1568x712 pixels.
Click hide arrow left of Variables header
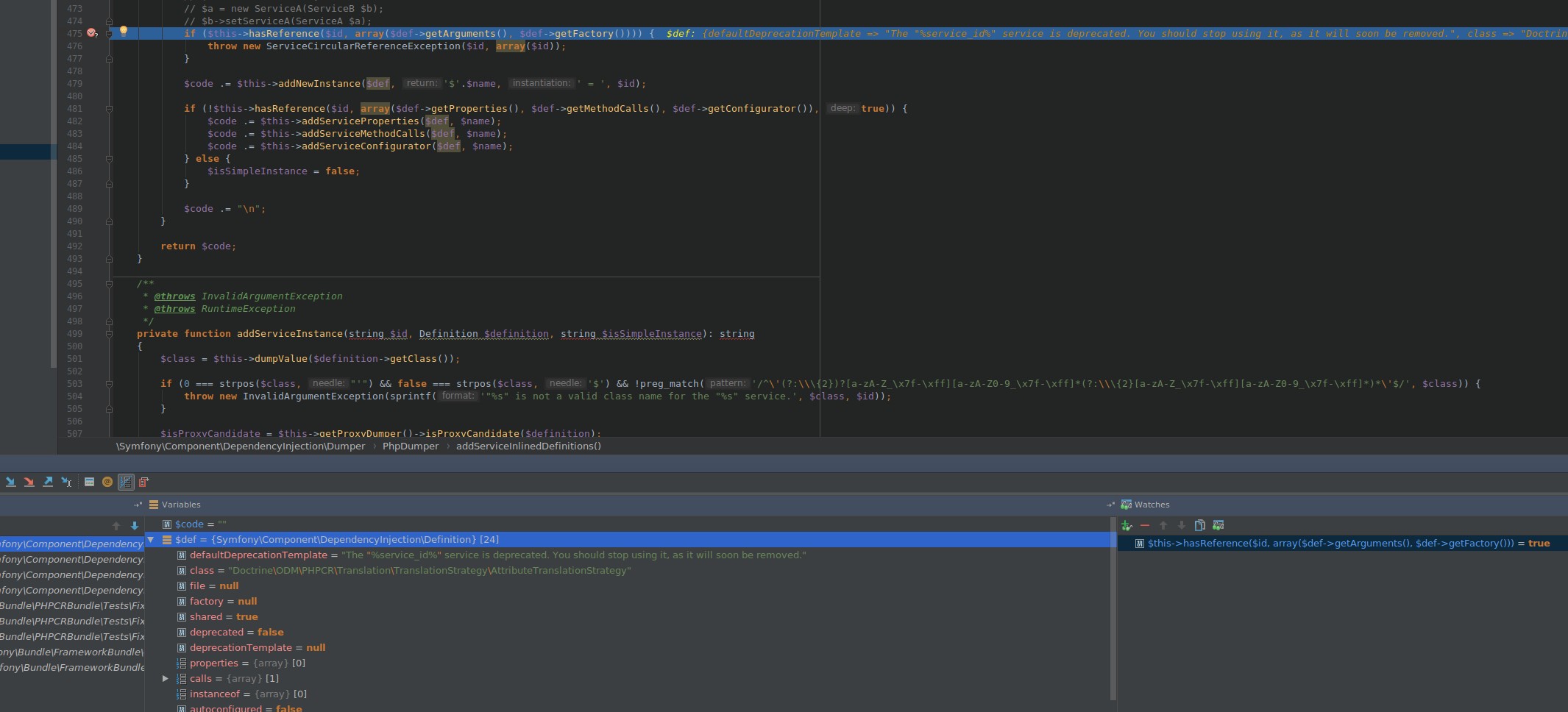click(x=138, y=505)
